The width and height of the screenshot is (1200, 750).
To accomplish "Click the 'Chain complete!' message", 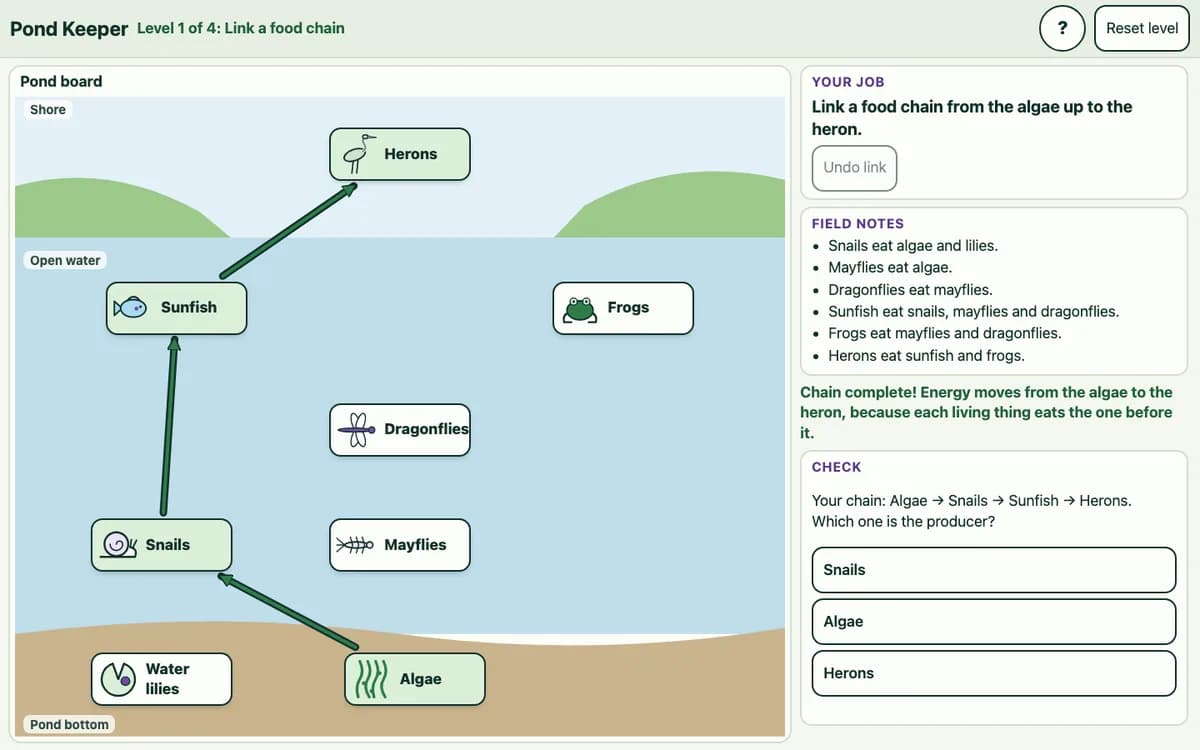I will (987, 413).
